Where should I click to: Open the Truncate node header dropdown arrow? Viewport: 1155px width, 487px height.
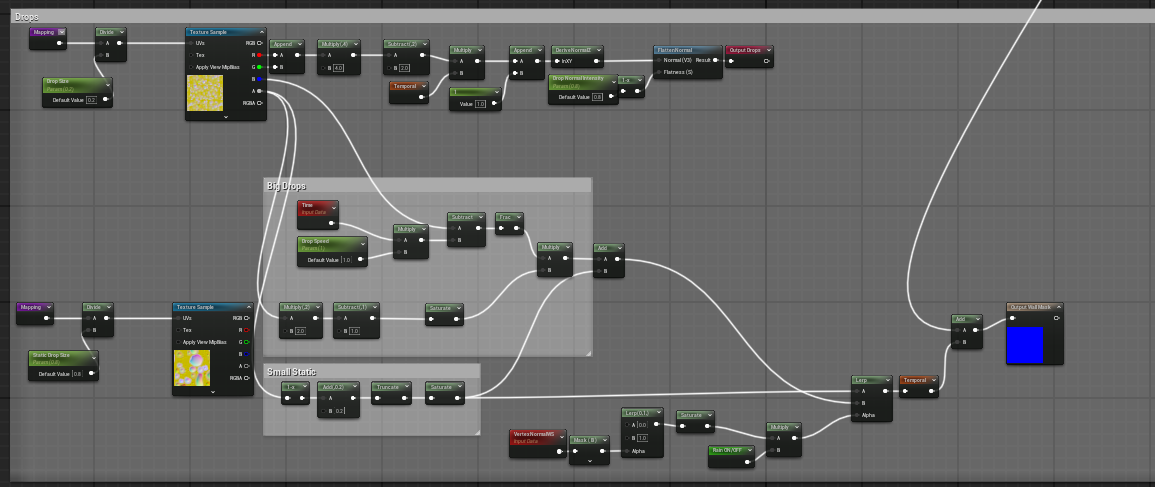(405, 386)
